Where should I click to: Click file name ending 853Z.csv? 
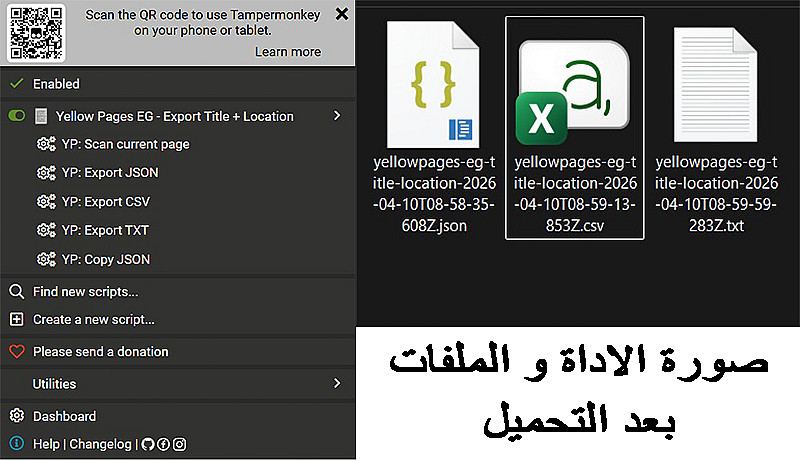[575, 194]
